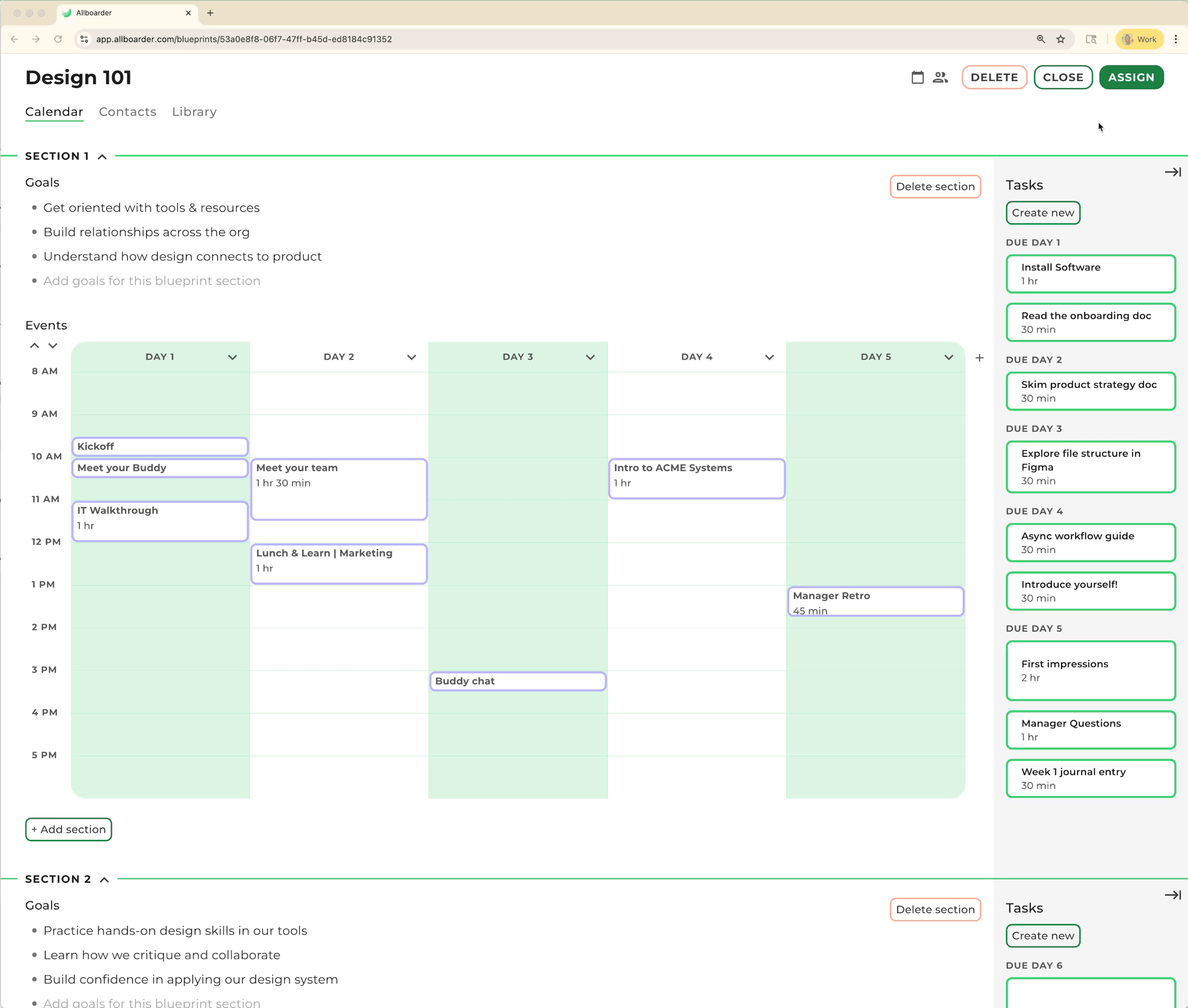Viewport: 1188px width, 1008px height.
Task: Collapse Section 2 tasks panel arrow
Action: tap(1172, 895)
